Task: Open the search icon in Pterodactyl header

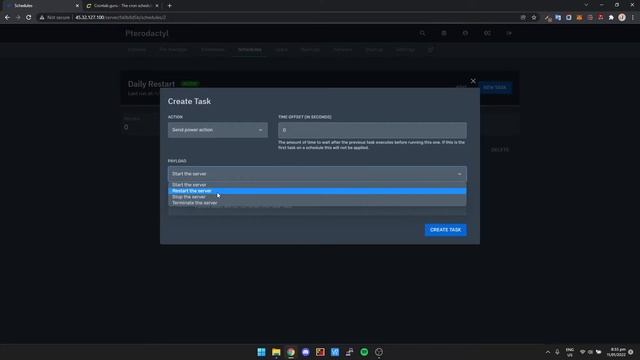Action: pyautogui.click(x=422, y=33)
